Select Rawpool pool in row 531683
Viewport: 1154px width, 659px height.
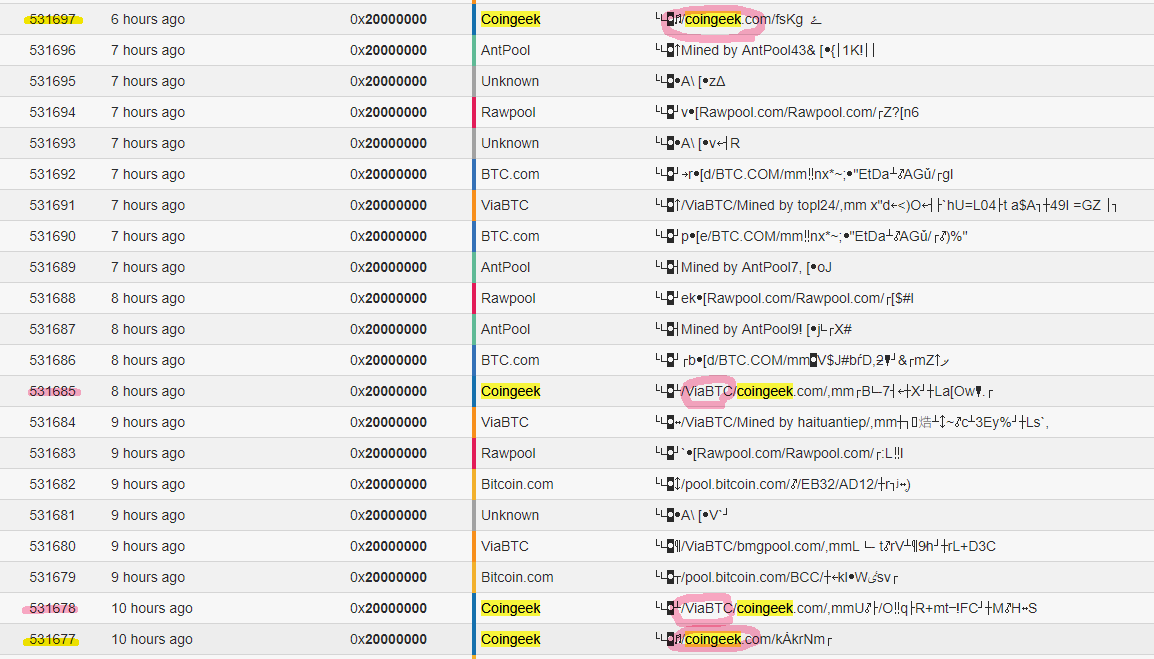coord(508,453)
